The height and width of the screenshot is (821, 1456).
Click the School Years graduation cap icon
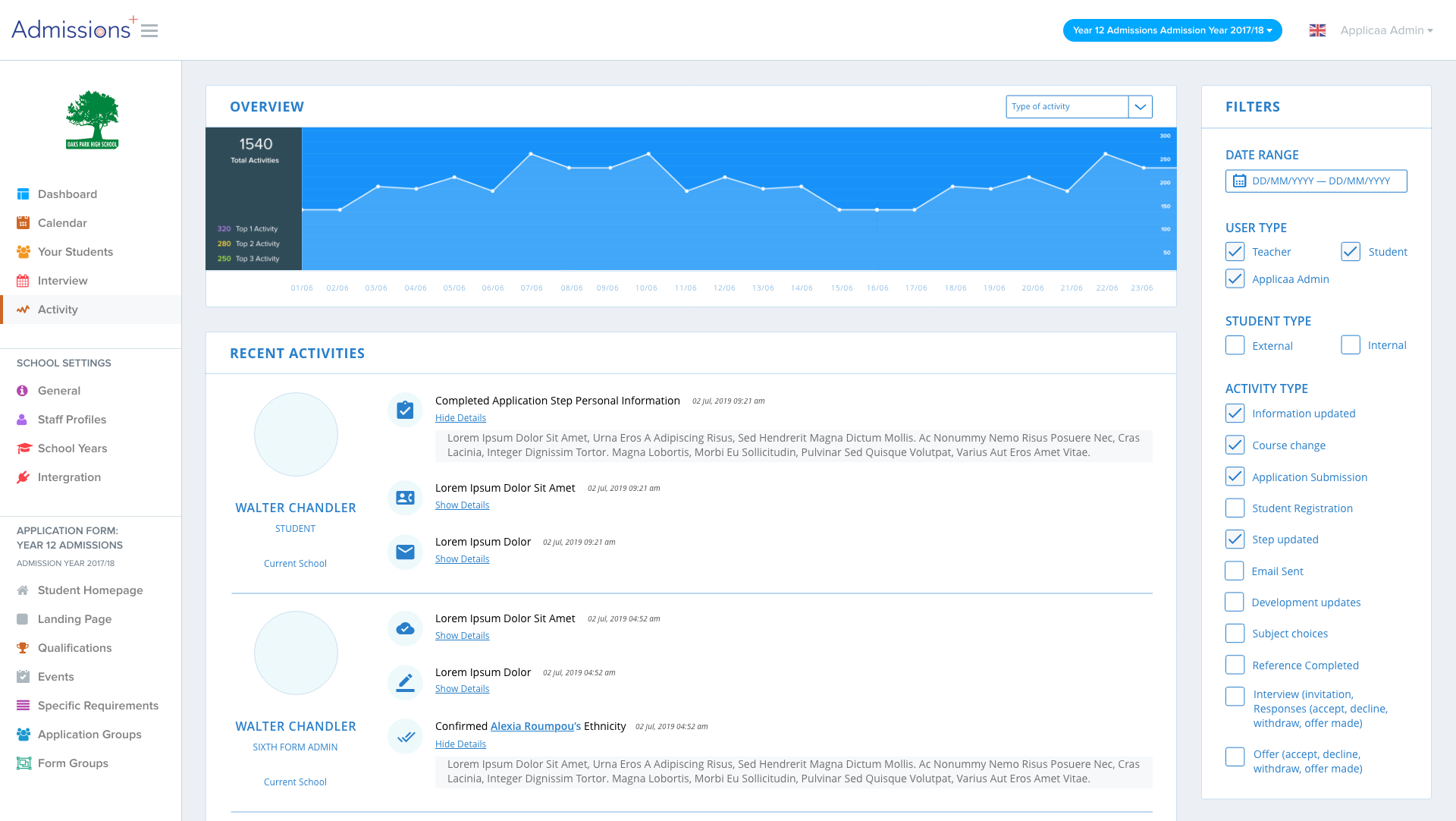click(x=24, y=448)
